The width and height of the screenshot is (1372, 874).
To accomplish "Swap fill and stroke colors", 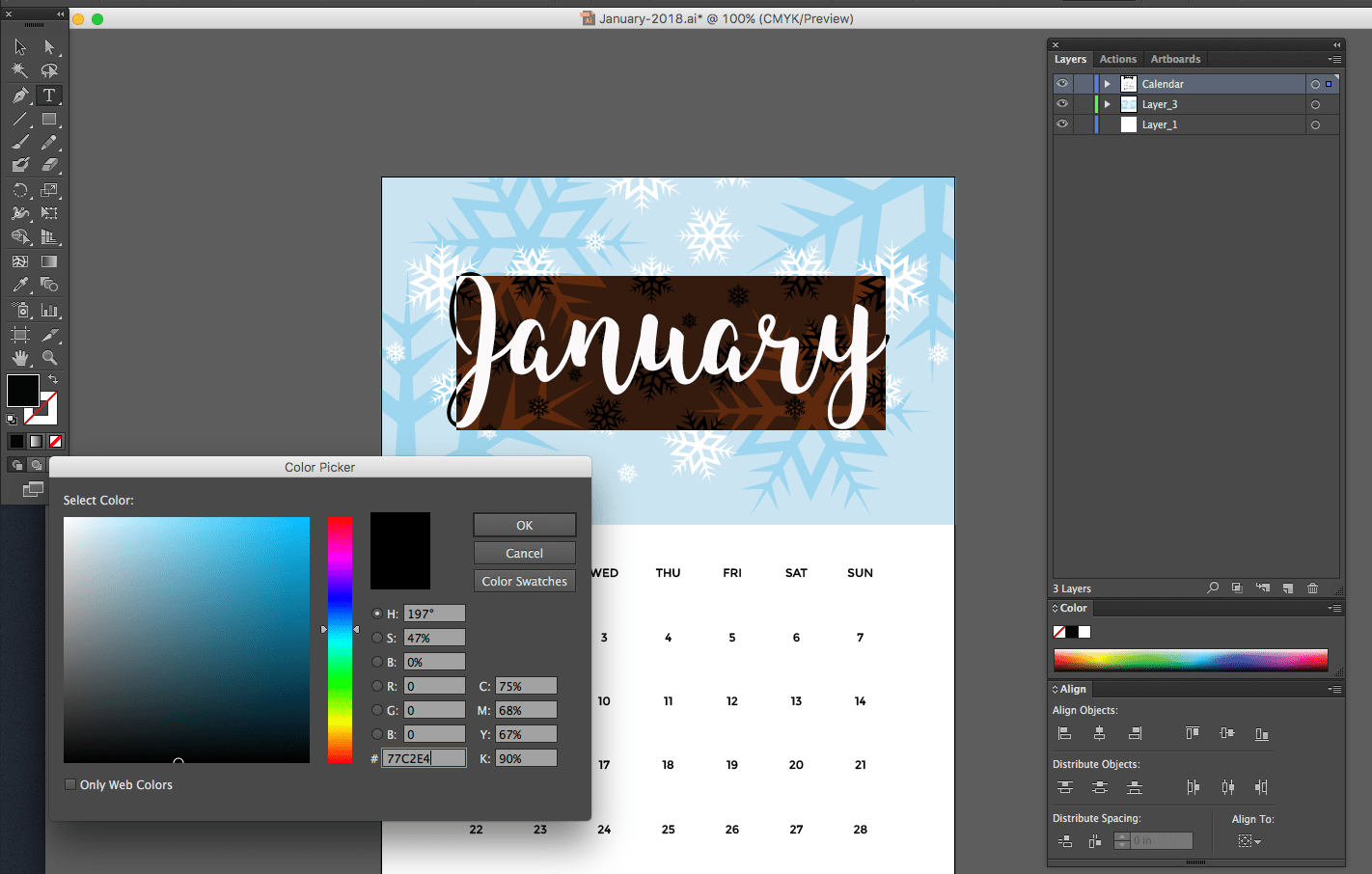I will [53, 379].
